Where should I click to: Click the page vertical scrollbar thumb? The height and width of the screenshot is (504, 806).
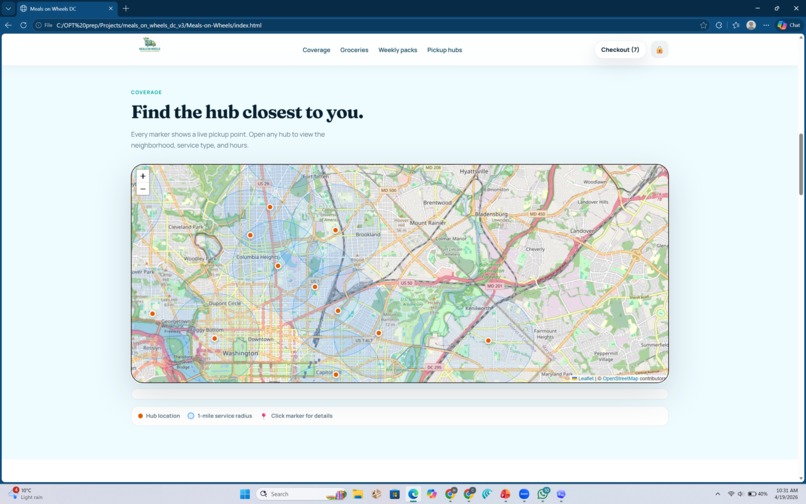pyautogui.click(x=800, y=164)
